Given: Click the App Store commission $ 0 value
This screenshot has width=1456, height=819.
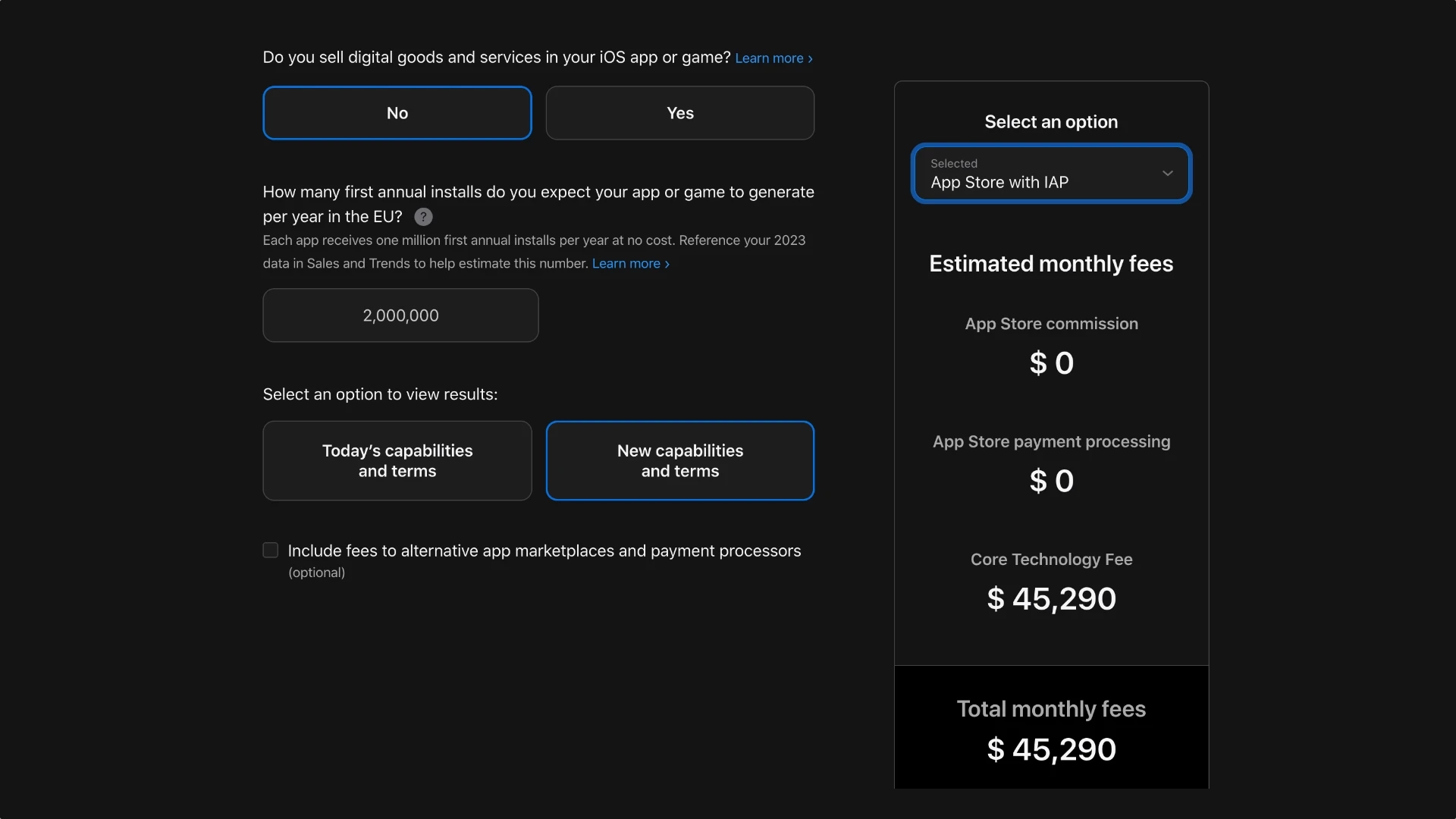Looking at the screenshot, I should pyautogui.click(x=1051, y=363).
